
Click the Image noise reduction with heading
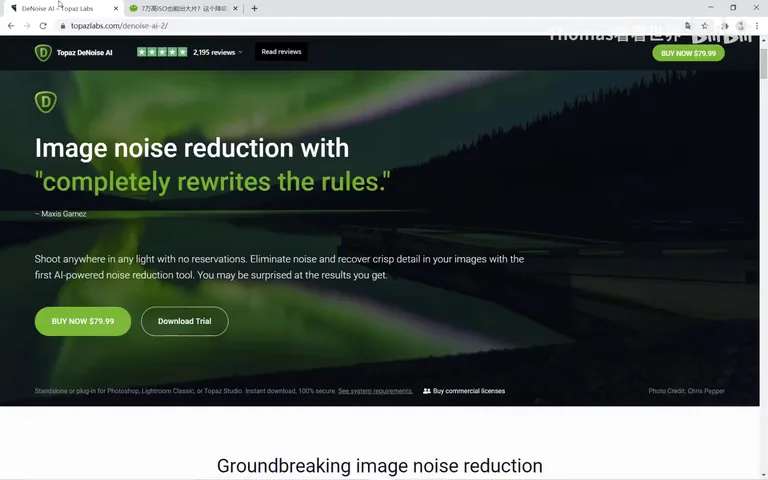tap(192, 148)
